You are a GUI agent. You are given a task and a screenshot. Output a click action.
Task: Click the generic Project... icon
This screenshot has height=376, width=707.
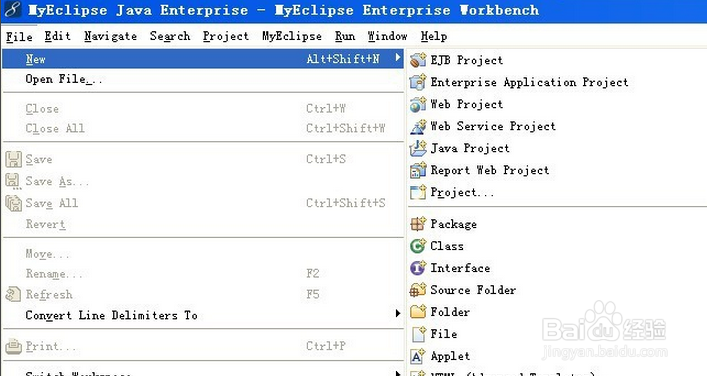(418, 193)
